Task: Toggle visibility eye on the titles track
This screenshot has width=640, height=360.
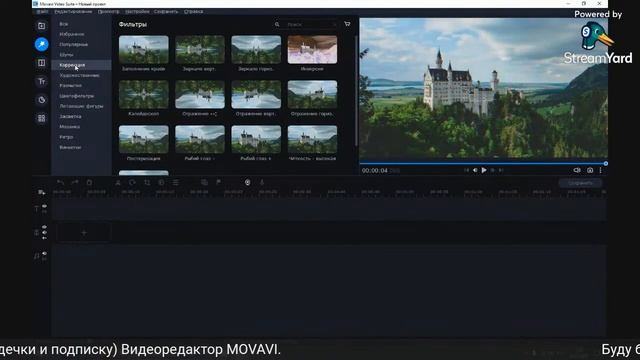Action: 44,206
